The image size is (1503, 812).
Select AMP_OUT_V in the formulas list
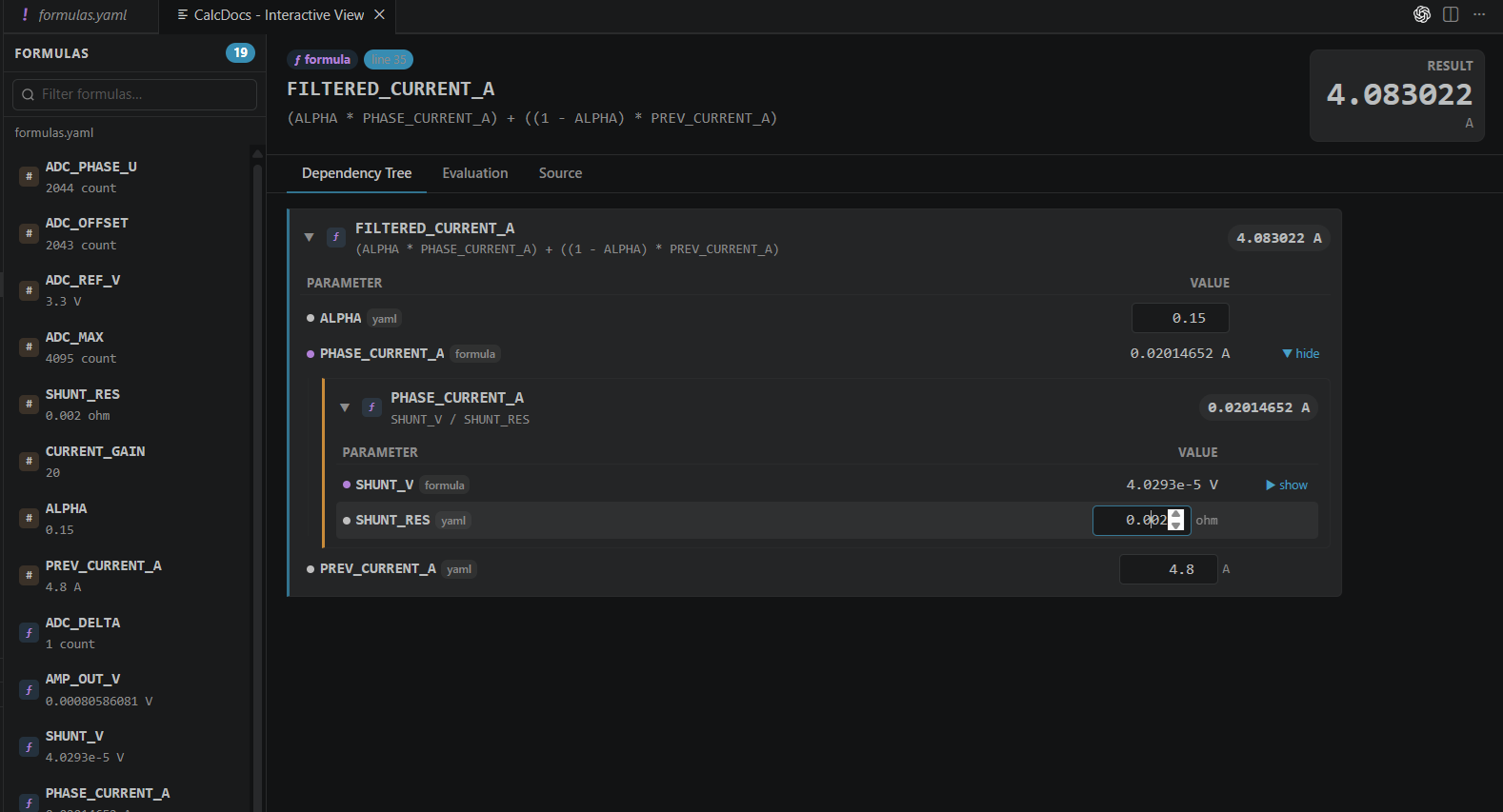click(129, 689)
